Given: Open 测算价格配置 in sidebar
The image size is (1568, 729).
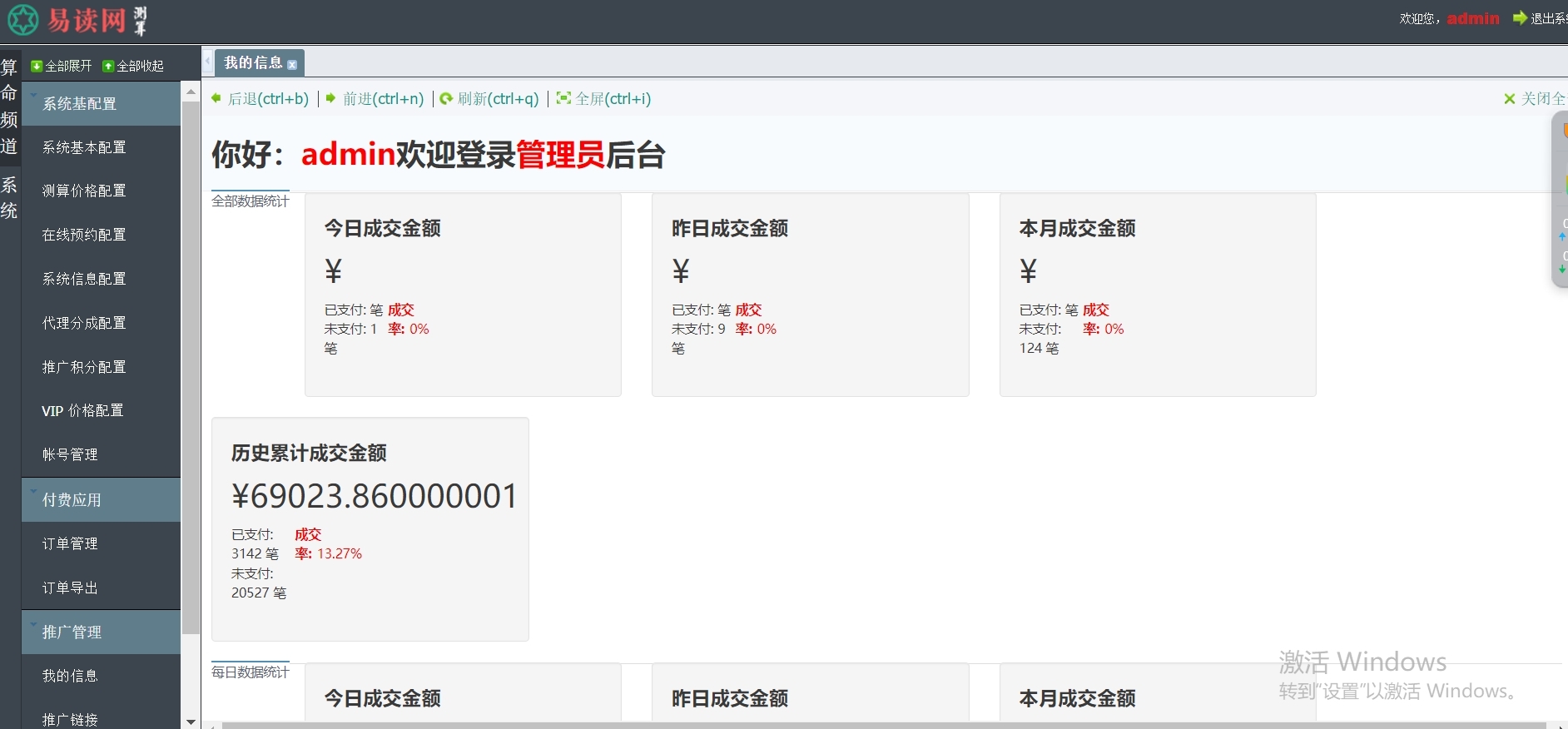Looking at the screenshot, I should tap(84, 191).
